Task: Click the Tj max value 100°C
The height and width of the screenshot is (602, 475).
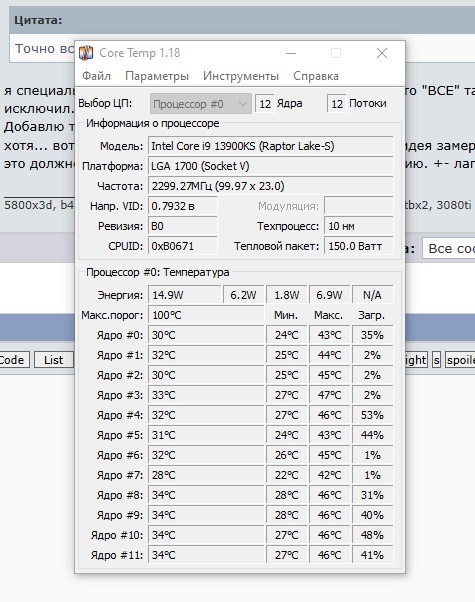Action: (x=206, y=315)
